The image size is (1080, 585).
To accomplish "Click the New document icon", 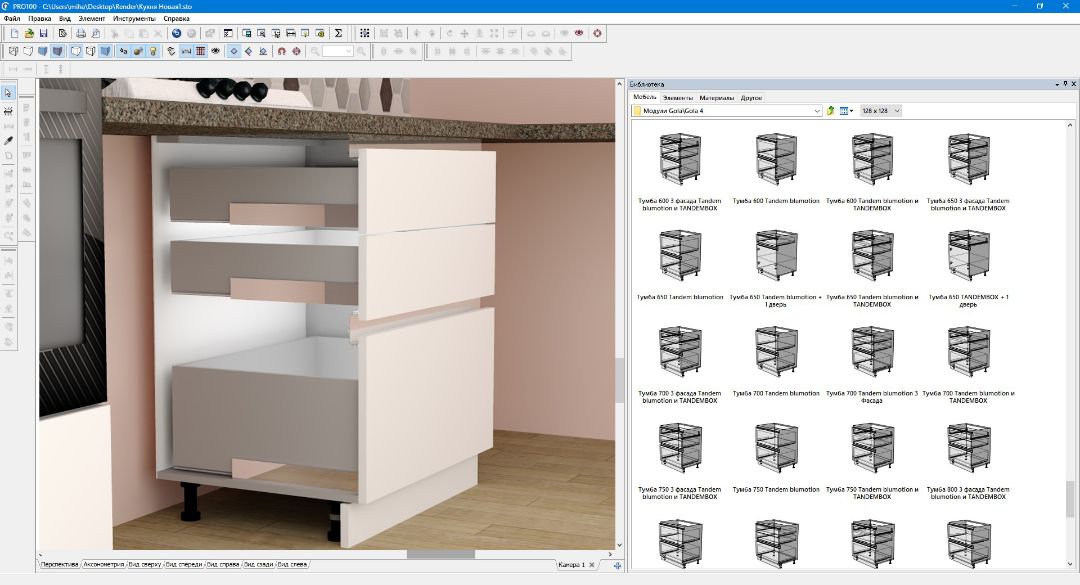I will coord(15,33).
